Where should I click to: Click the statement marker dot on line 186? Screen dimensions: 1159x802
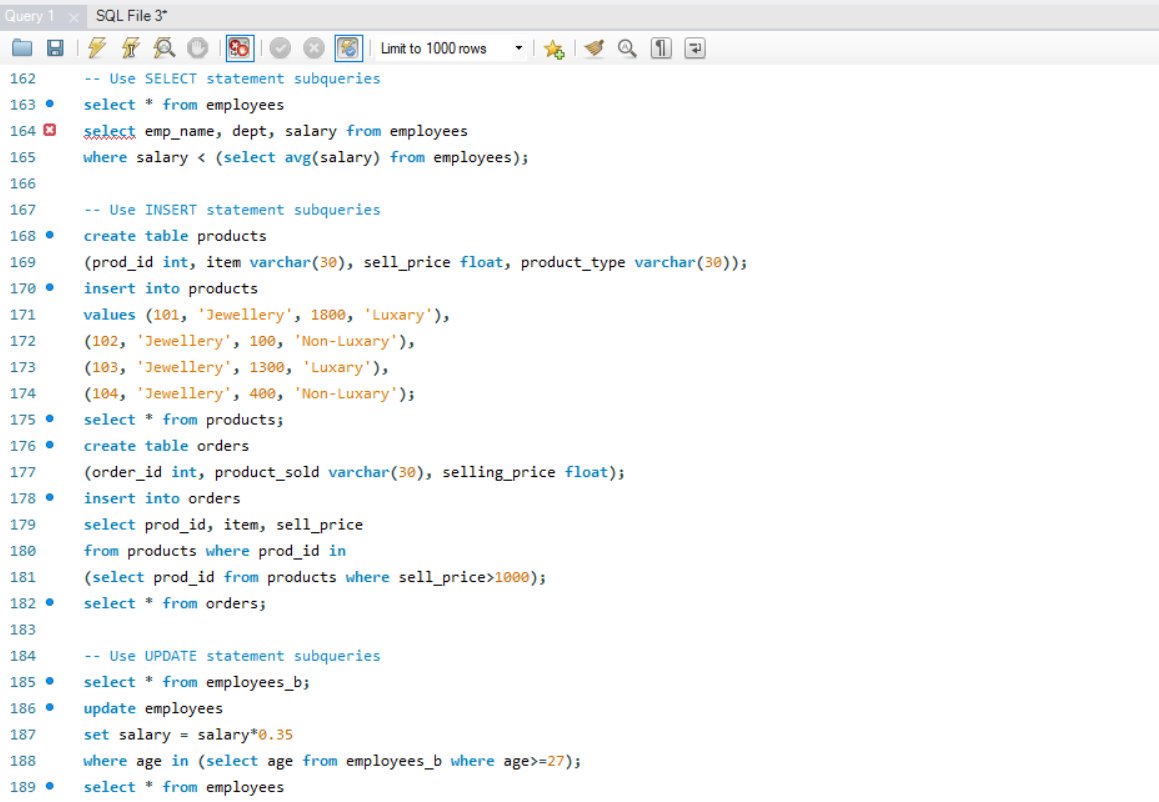coord(50,707)
